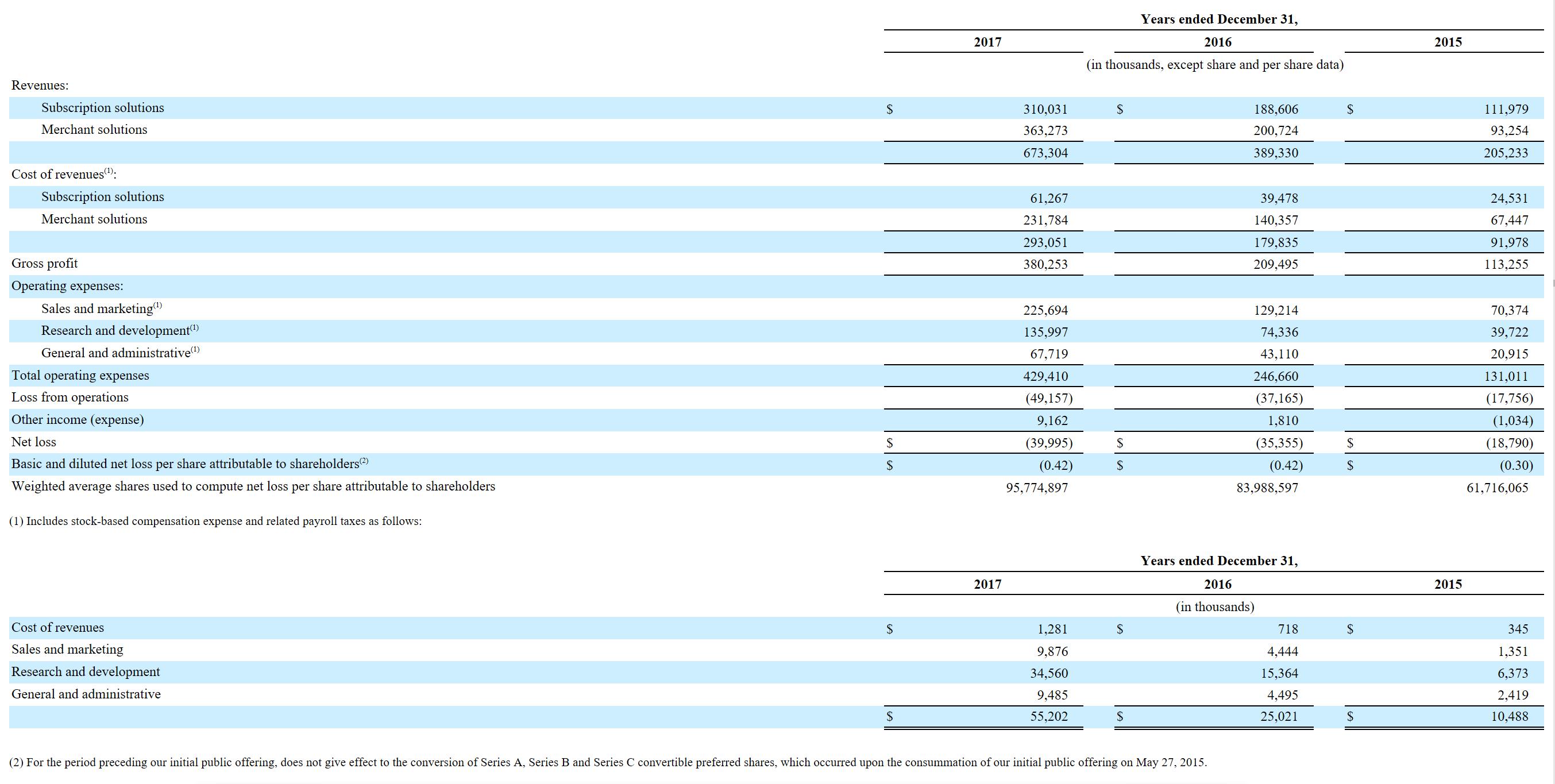Screen dimensions: 1555x784
Task: Click the 39,478 subscription cost cell
Action: 1279,198
